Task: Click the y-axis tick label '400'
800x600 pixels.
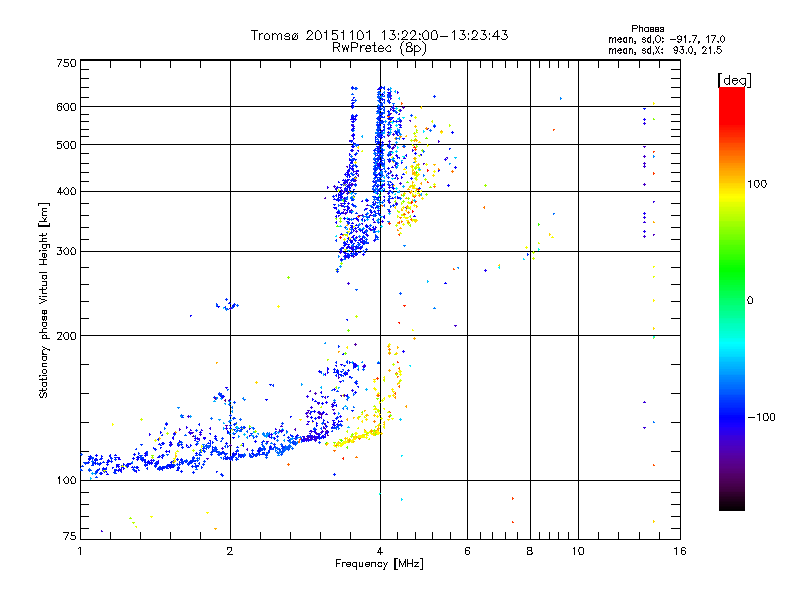Action: tap(66, 192)
